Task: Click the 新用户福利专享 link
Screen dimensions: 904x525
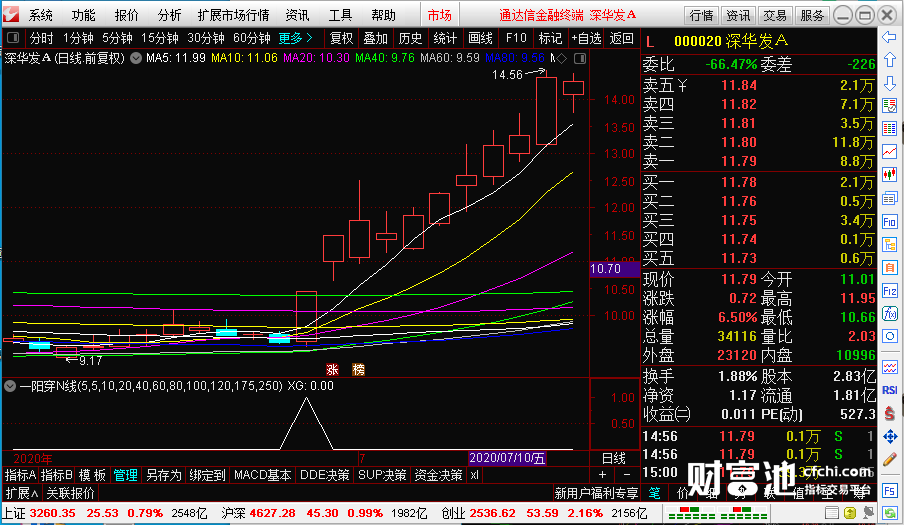Action: tap(596, 493)
